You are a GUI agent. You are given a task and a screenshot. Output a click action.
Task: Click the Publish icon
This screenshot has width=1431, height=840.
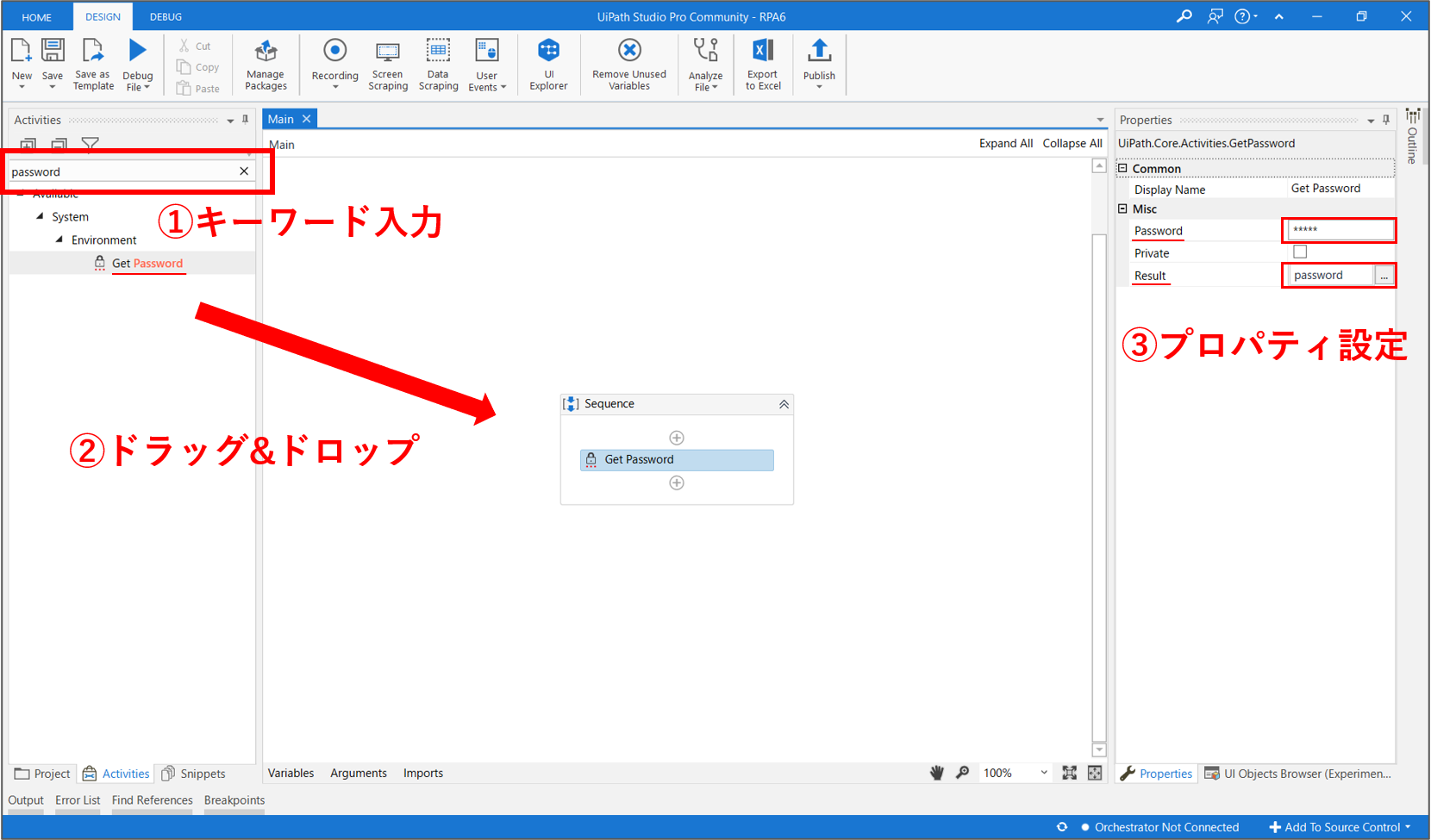click(819, 52)
